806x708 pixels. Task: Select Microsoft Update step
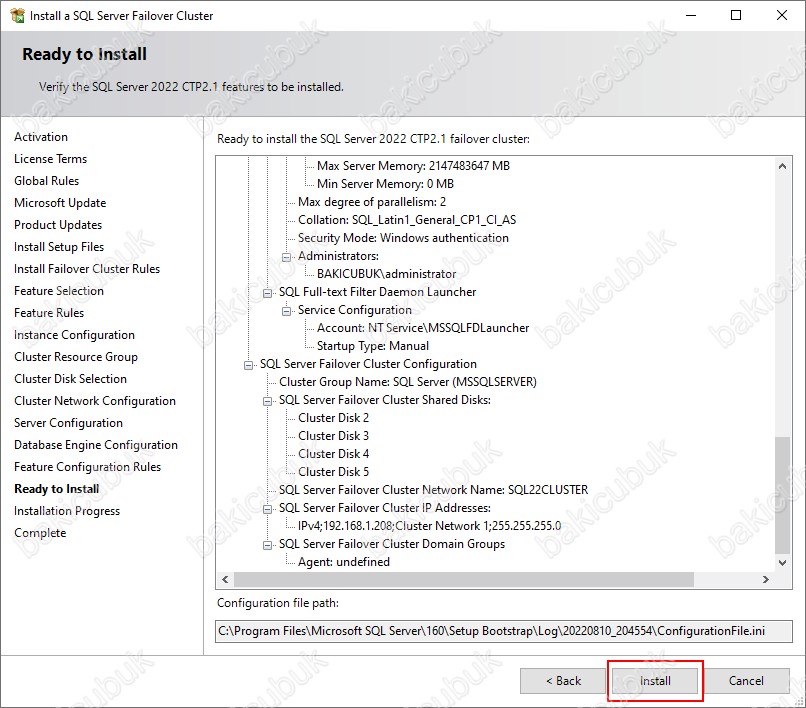tap(60, 203)
